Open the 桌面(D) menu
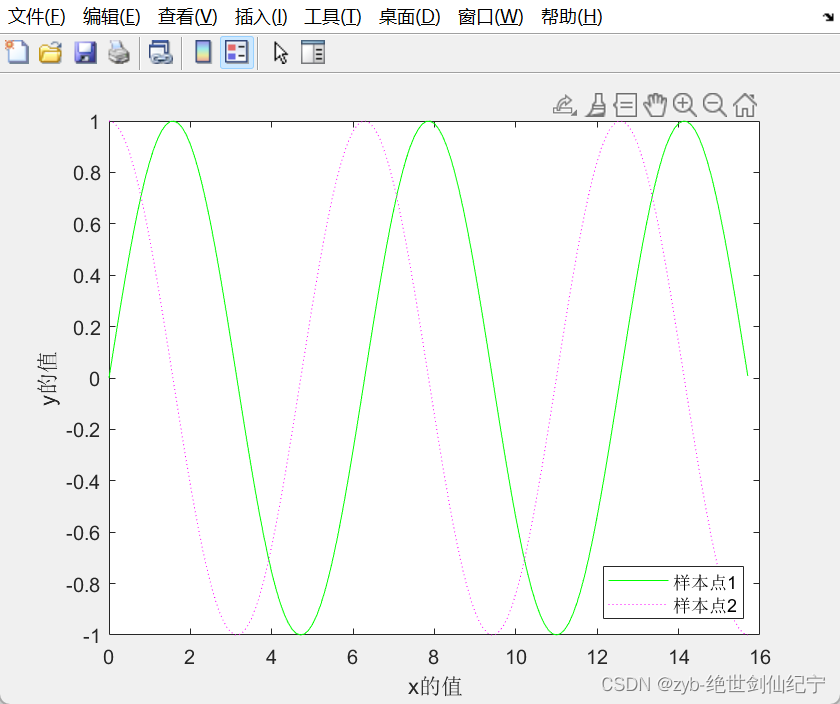840x704 pixels. (409, 17)
